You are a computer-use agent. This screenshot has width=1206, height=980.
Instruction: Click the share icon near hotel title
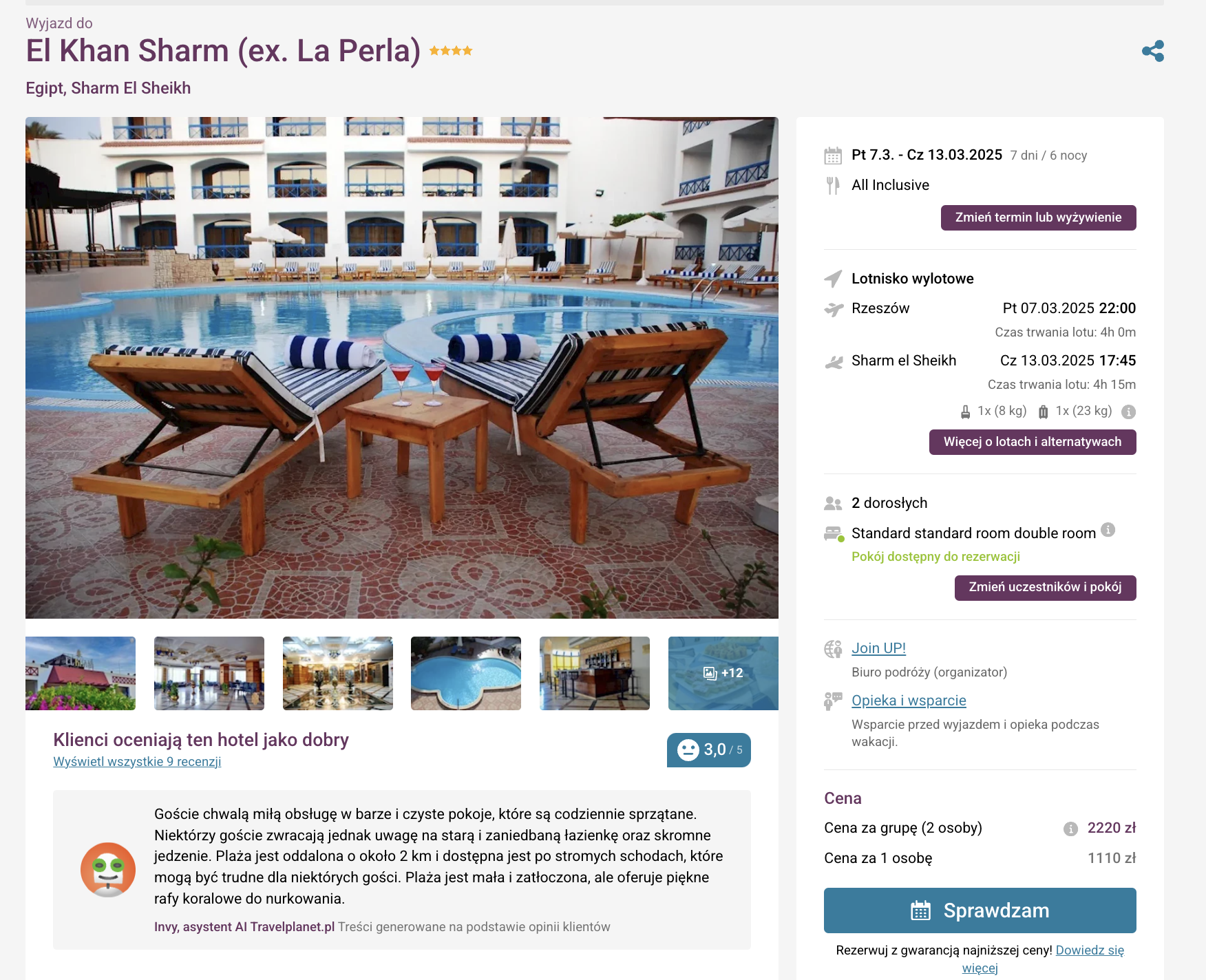pos(1152,51)
